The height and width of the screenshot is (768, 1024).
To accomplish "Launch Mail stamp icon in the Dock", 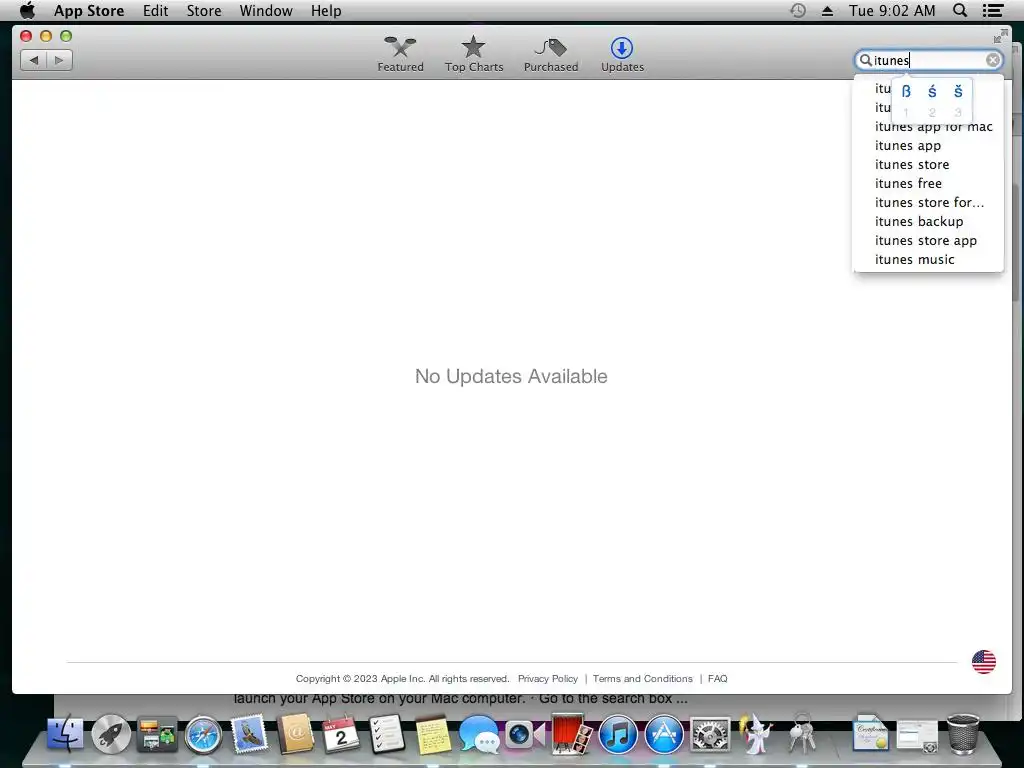I will click(249, 733).
